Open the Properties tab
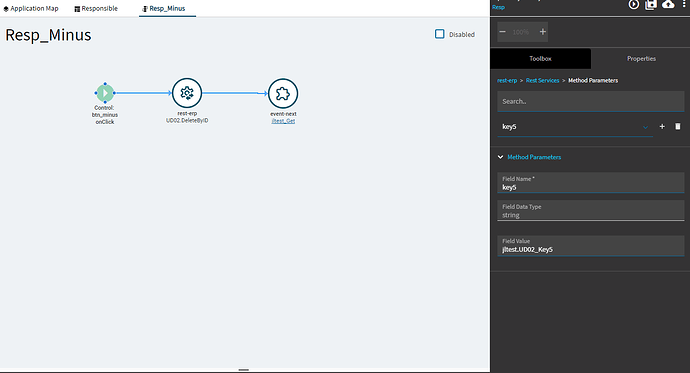The image size is (690, 373). point(641,59)
